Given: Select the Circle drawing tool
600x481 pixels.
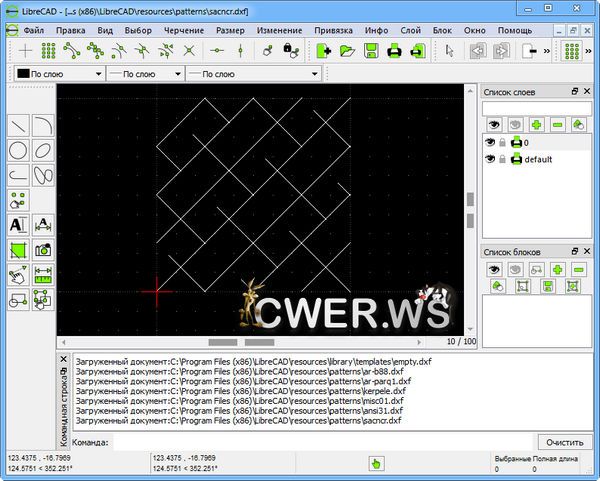Looking at the screenshot, I should click(18, 150).
